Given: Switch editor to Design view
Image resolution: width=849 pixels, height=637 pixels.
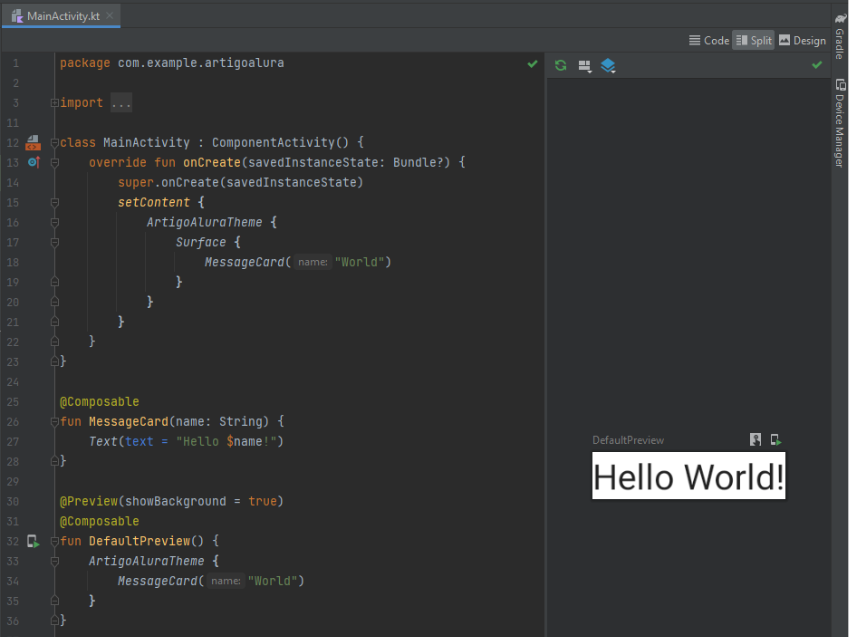Looking at the screenshot, I should tap(802, 41).
